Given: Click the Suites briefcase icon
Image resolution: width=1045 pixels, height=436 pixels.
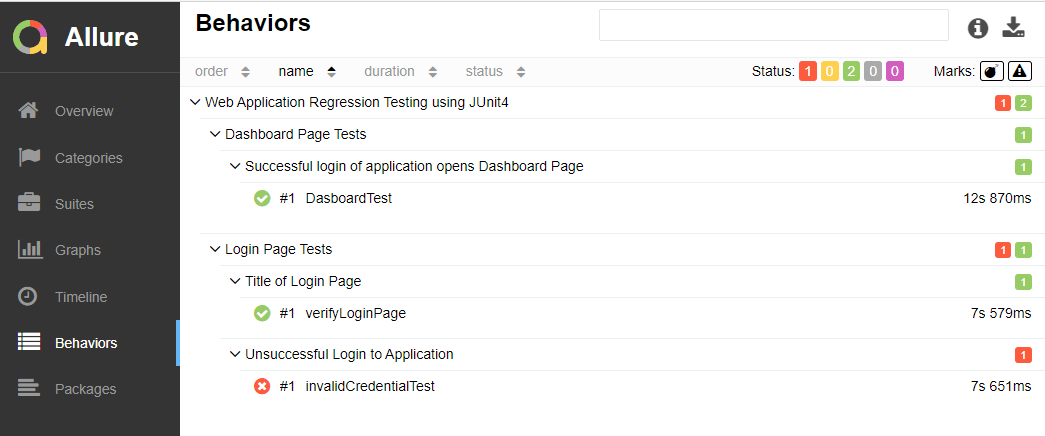Looking at the screenshot, I should point(29,204).
